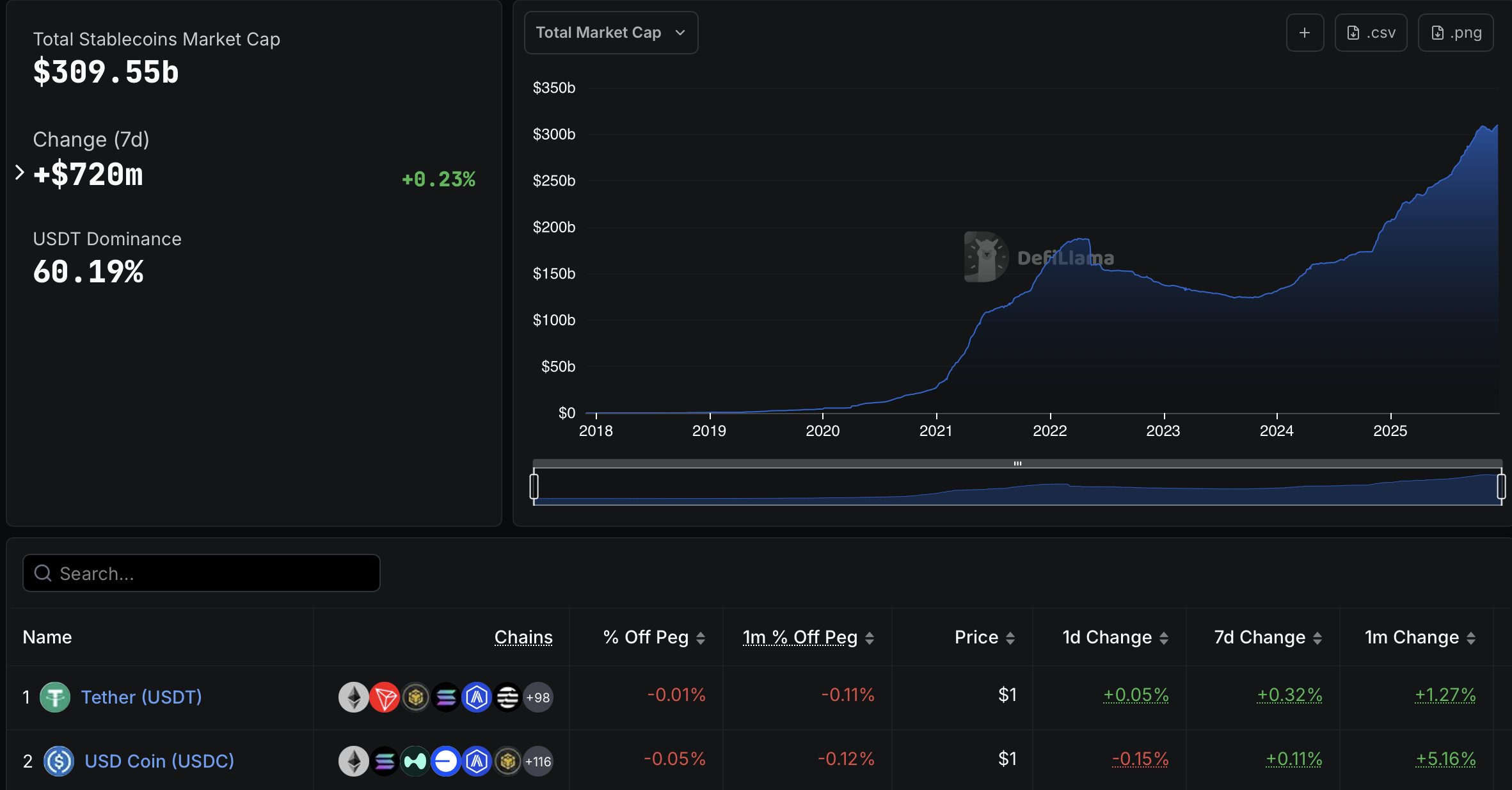The width and height of the screenshot is (1512, 790).
Task: Click the Tron chain icon in the Tether row
Action: [x=385, y=697]
